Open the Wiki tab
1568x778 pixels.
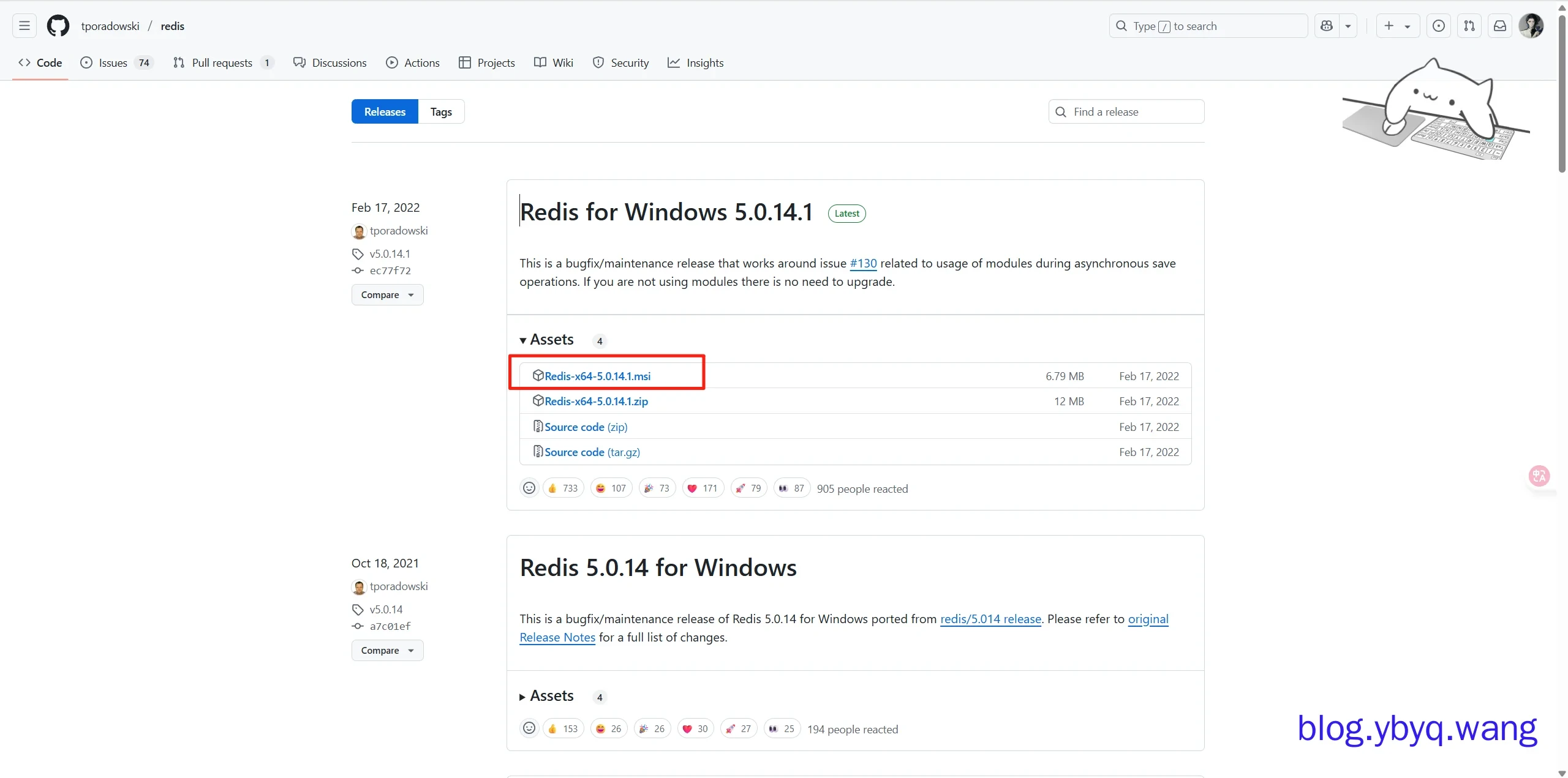[554, 62]
